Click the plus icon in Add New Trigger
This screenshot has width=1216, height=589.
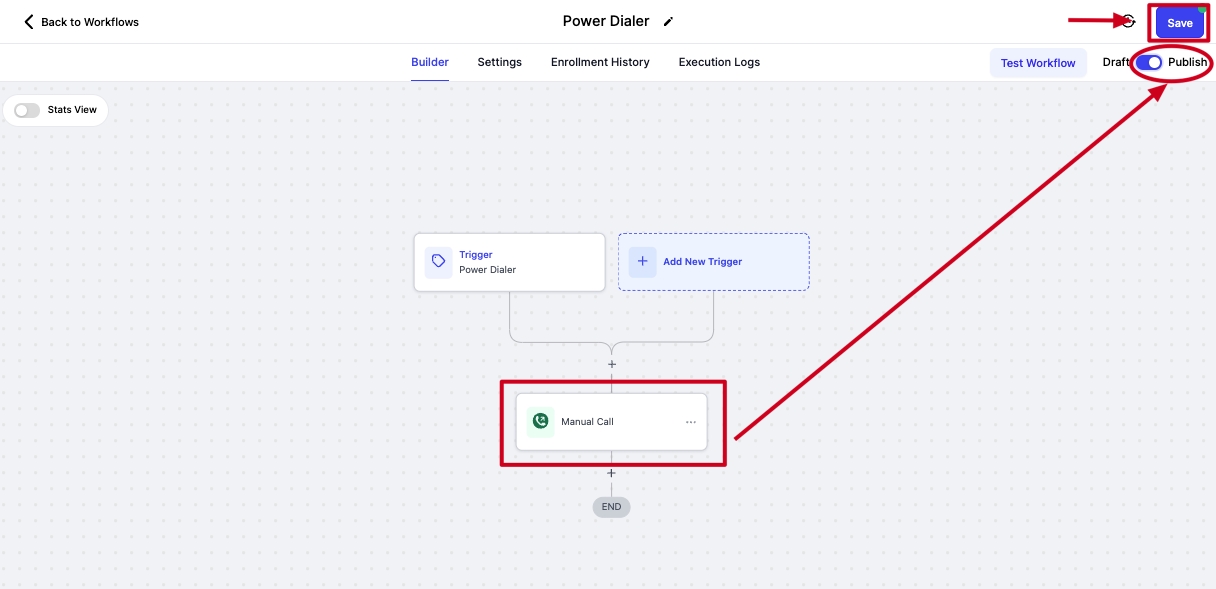point(642,262)
